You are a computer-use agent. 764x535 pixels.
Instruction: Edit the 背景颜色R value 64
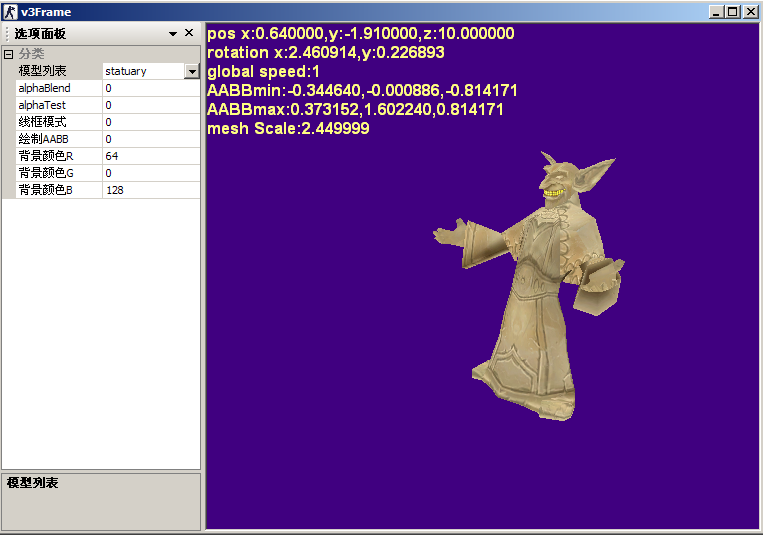pos(151,156)
